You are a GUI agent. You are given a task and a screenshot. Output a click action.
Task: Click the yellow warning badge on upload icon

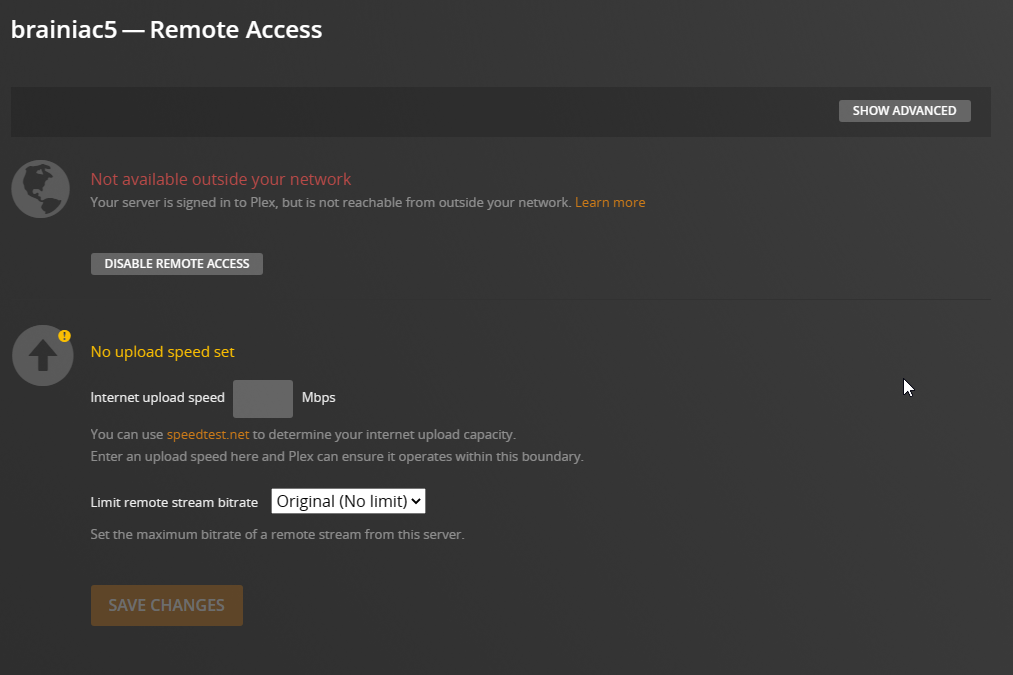point(65,336)
